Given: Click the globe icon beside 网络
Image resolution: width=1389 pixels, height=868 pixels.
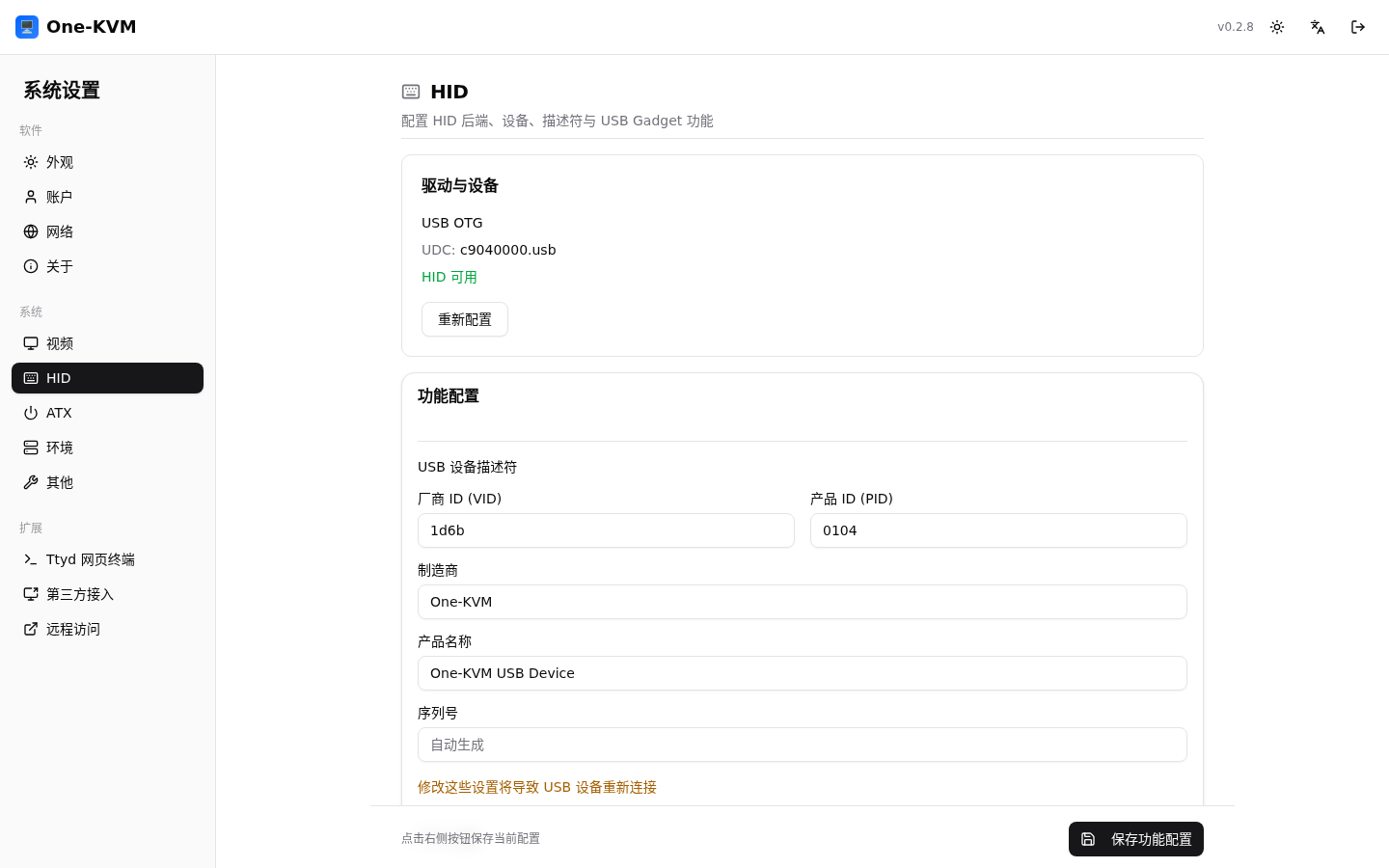Looking at the screenshot, I should 31,231.
